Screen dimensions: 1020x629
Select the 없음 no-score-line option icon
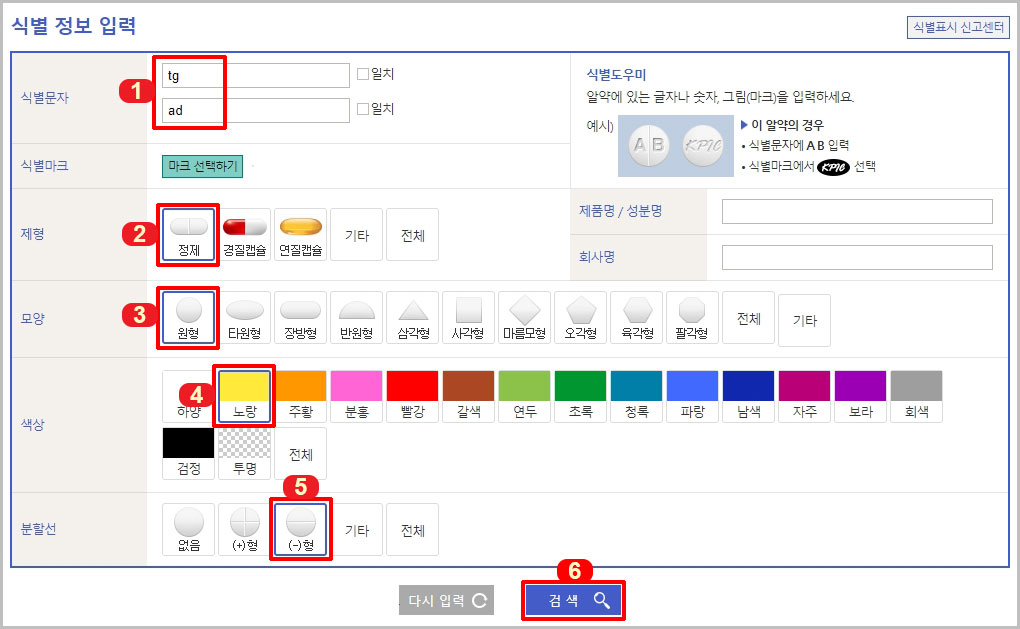[x=189, y=529]
